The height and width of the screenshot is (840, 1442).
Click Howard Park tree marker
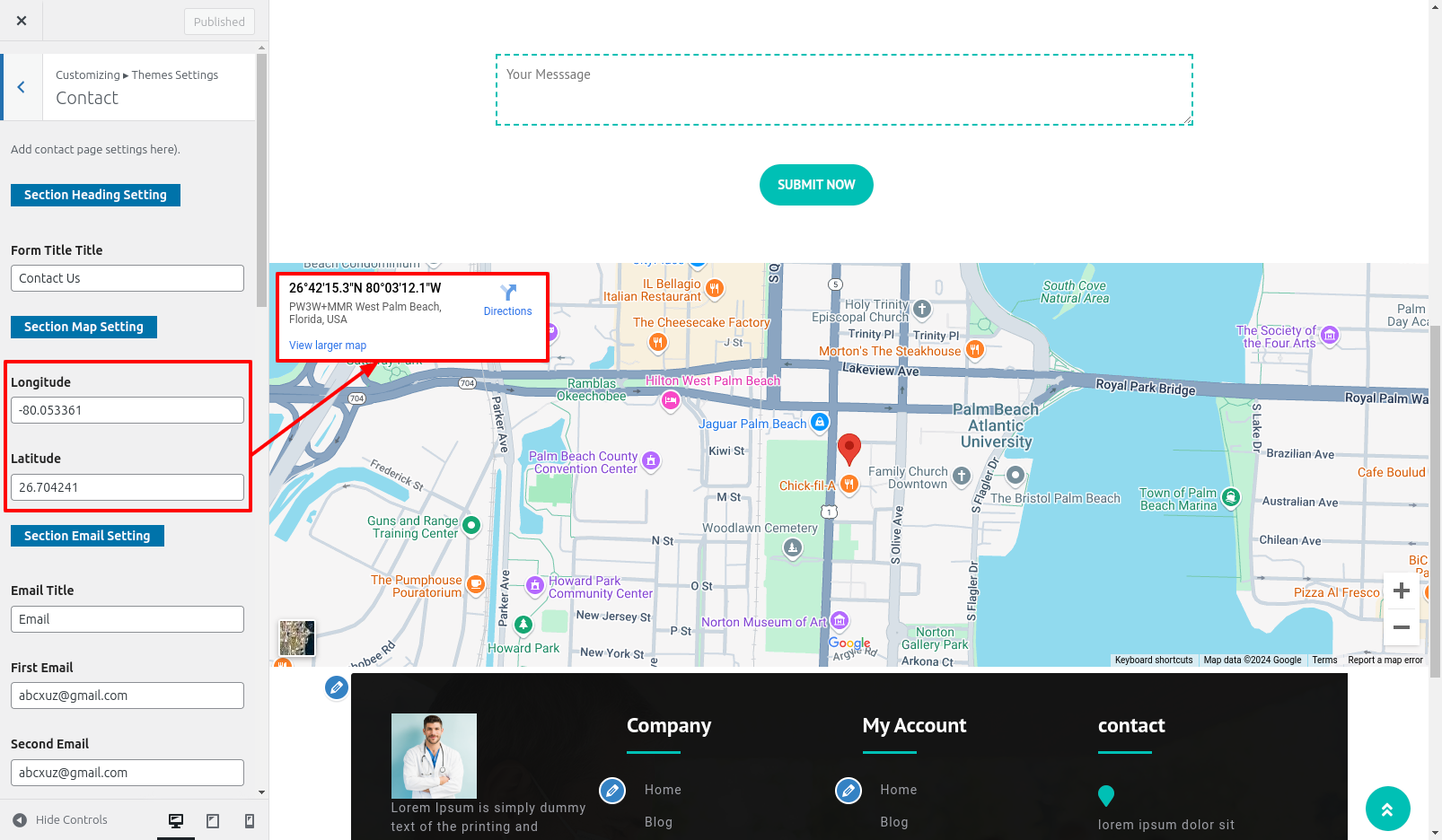click(523, 625)
